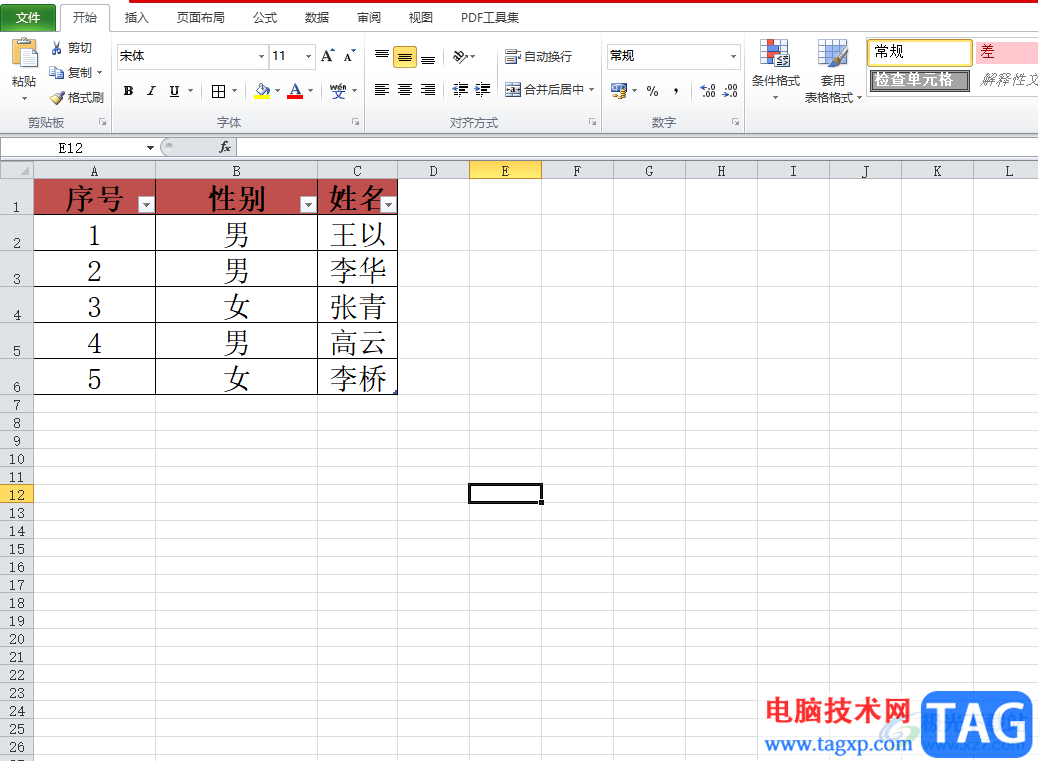Decrease decimal places
The height and width of the screenshot is (761, 1038).
tap(730, 91)
